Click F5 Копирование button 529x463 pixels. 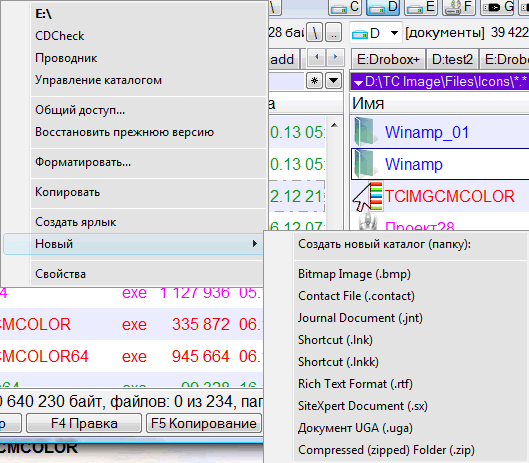pos(204,423)
